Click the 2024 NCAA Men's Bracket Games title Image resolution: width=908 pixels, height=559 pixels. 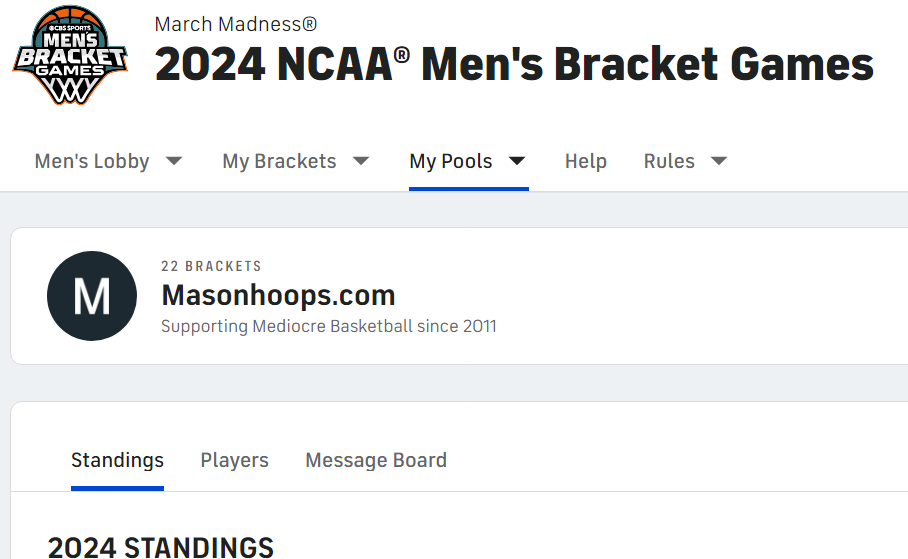514,64
